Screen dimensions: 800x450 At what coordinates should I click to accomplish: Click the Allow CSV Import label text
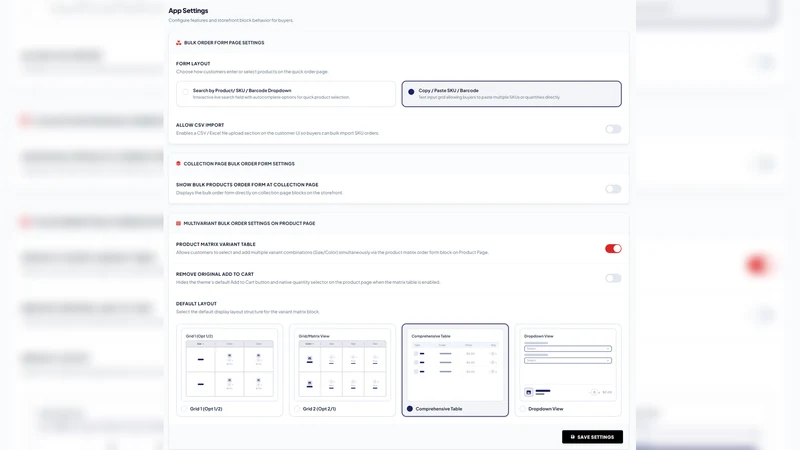coord(200,125)
